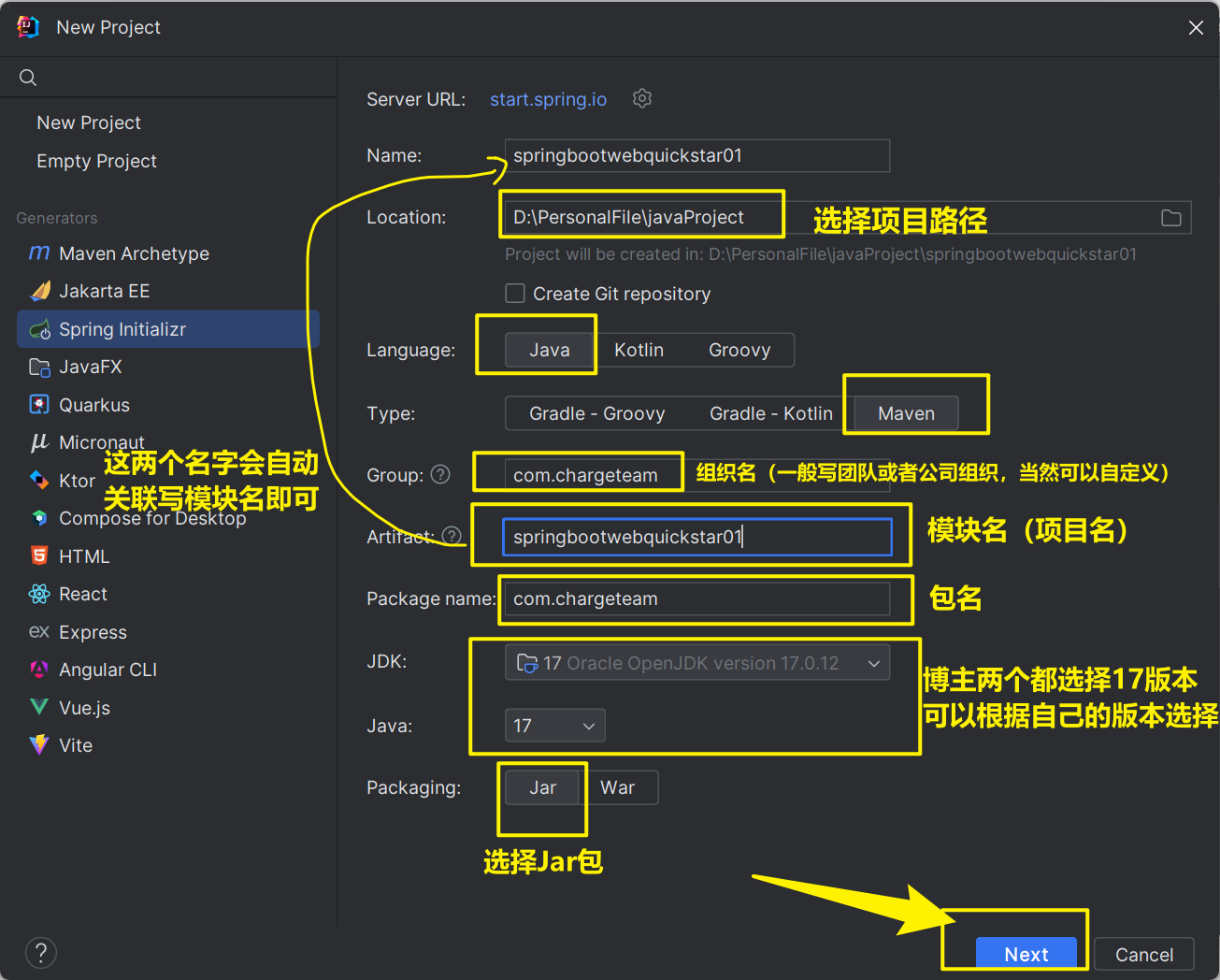Click Angular CLI icon
Image resolution: width=1220 pixels, height=980 pixels.
(39, 670)
